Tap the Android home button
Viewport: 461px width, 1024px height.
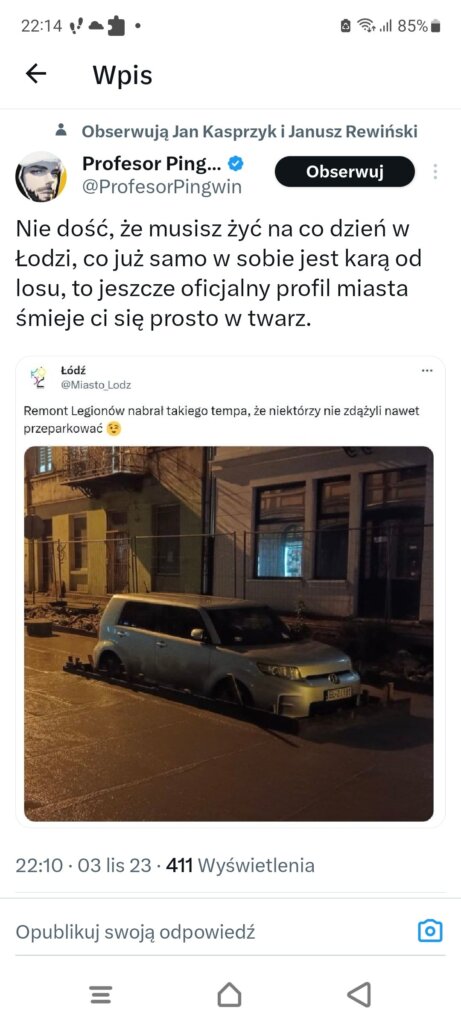click(x=229, y=994)
